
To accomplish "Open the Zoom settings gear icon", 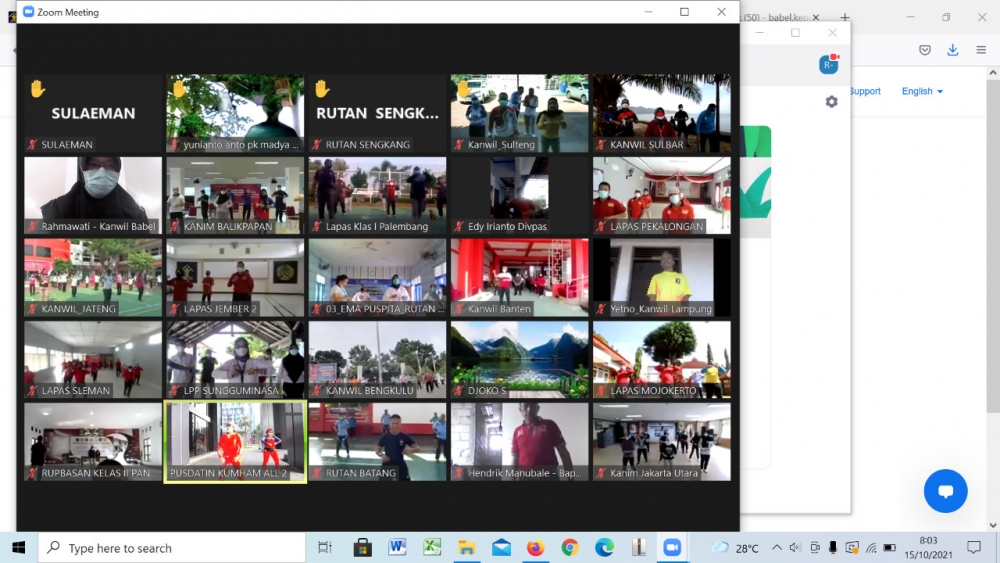I will pyautogui.click(x=831, y=102).
